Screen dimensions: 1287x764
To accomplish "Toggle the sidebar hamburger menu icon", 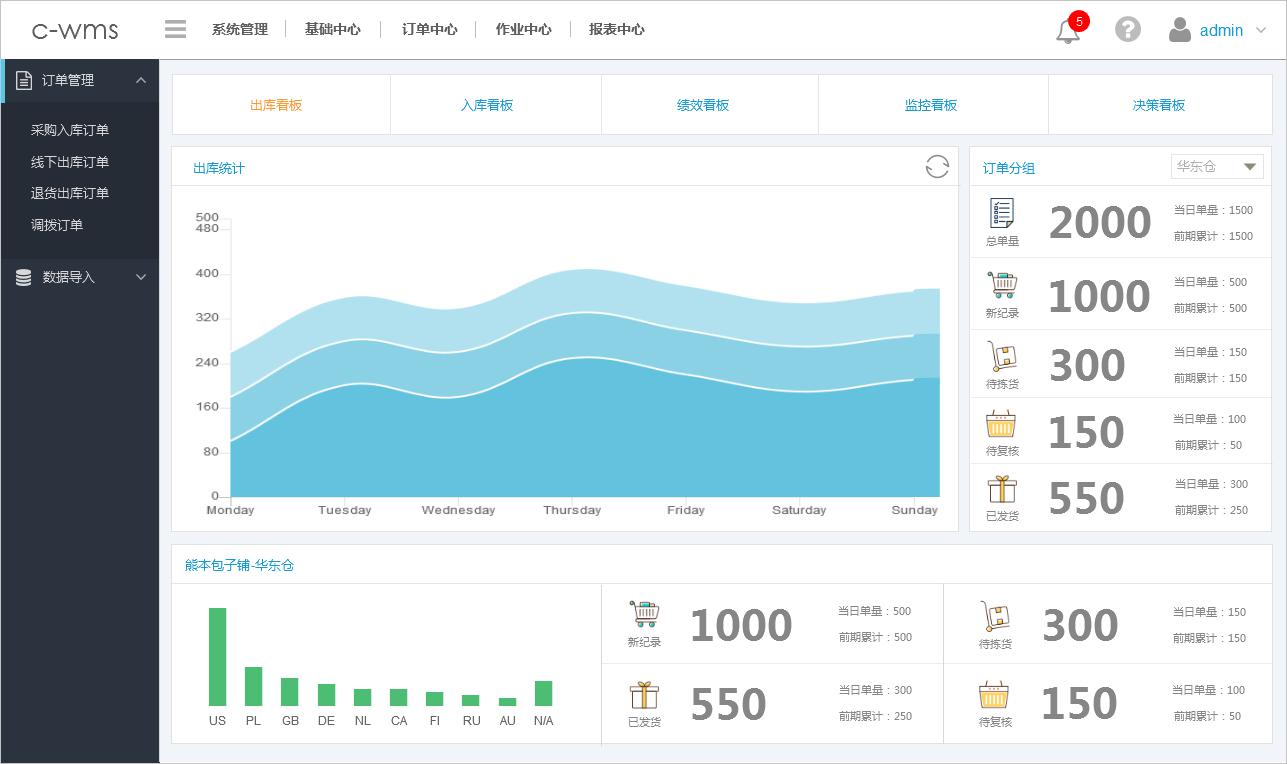I will point(175,29).
